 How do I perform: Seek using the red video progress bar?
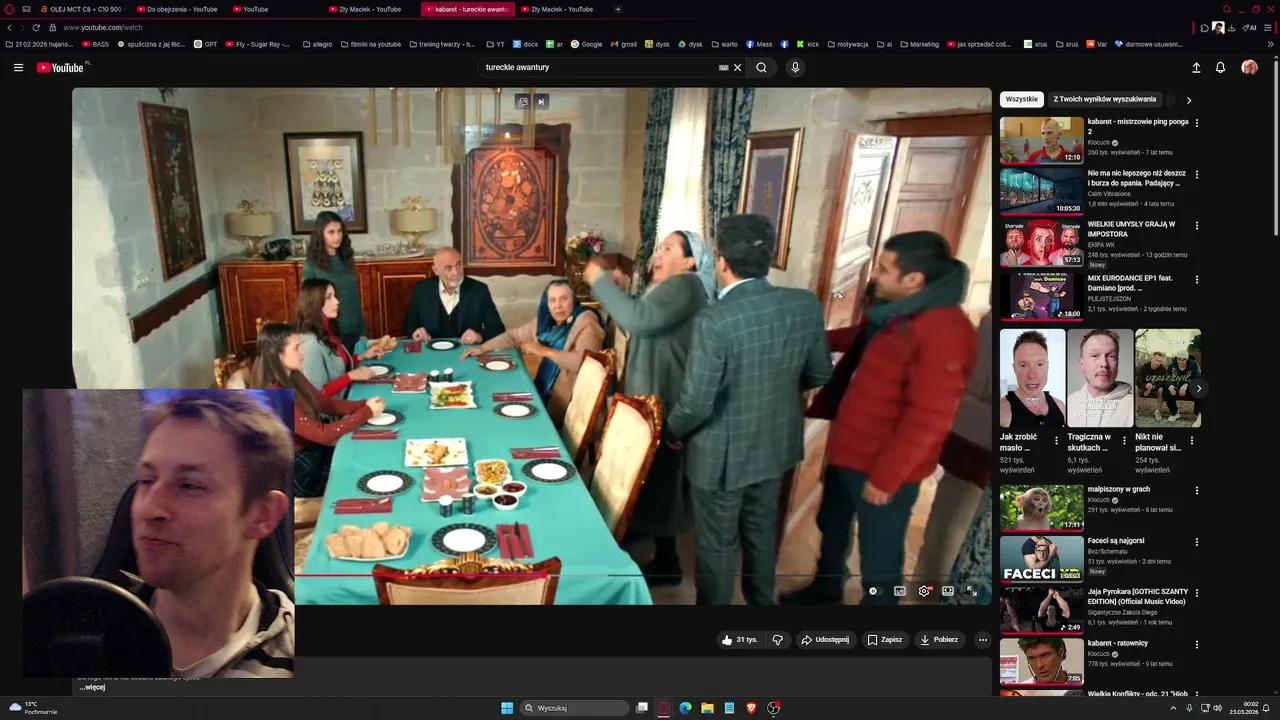pyautogui.click(x=420, y=575)
